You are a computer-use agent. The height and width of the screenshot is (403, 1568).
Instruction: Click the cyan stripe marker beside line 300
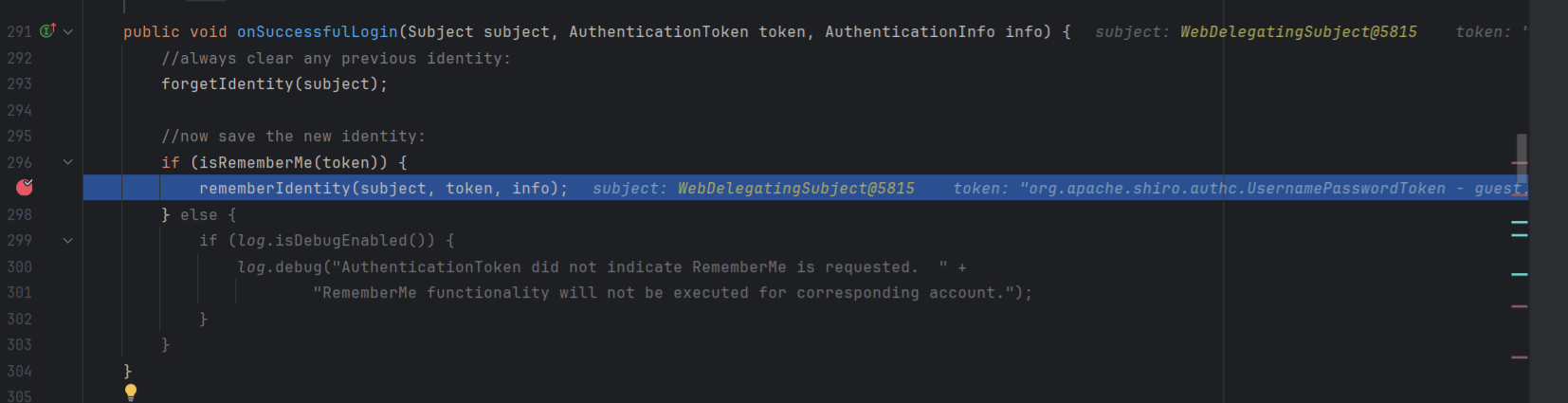tap(1520, 274)
